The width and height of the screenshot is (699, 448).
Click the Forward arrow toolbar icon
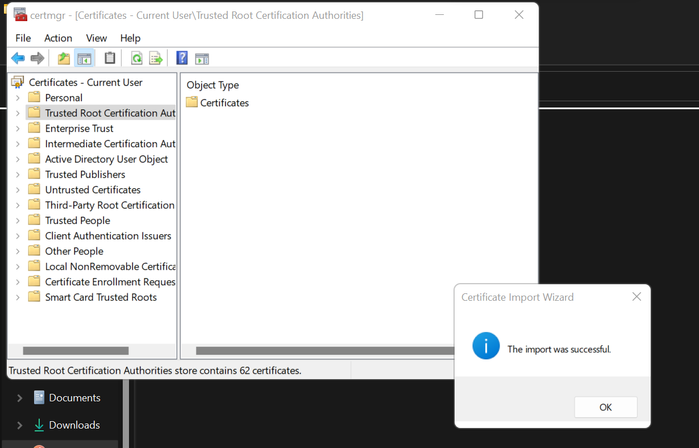click(37, 58)
